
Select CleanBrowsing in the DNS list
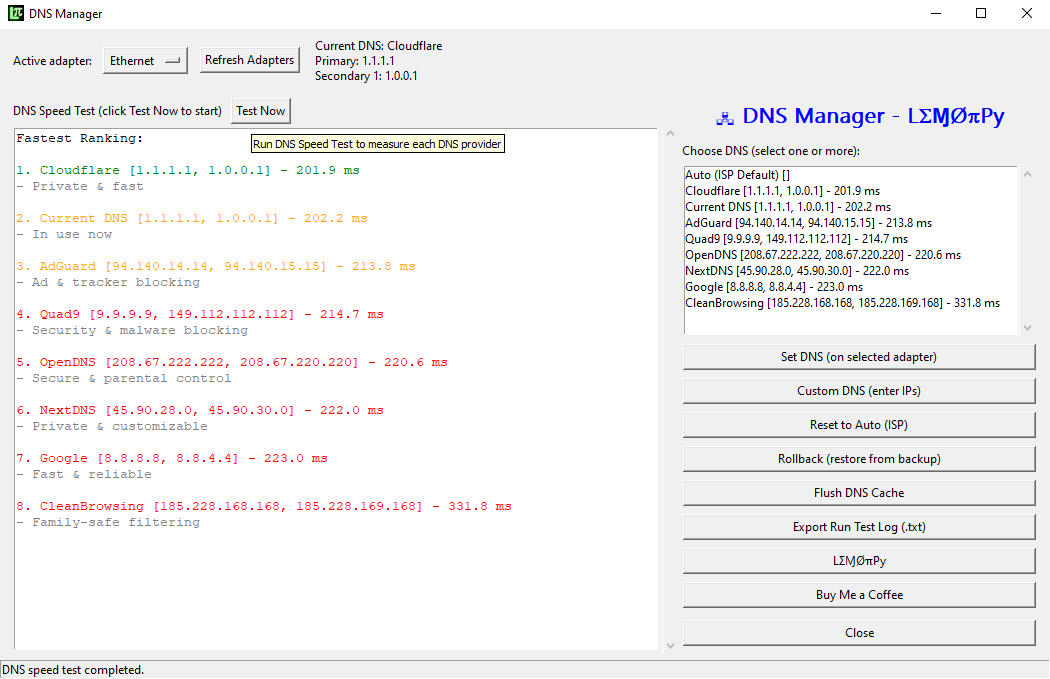[842, 303]
